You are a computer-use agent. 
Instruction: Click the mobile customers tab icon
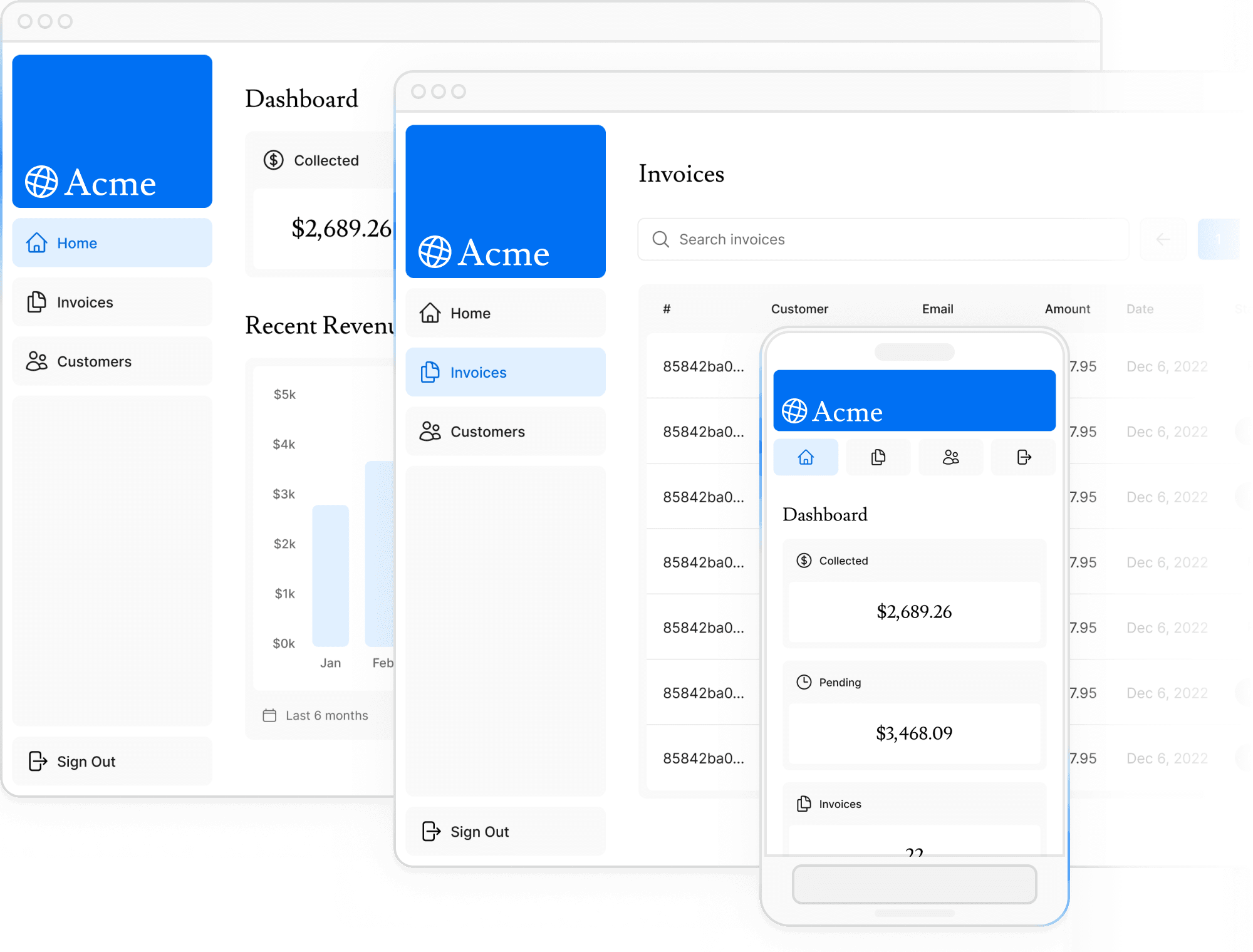[x=950, y=458]
